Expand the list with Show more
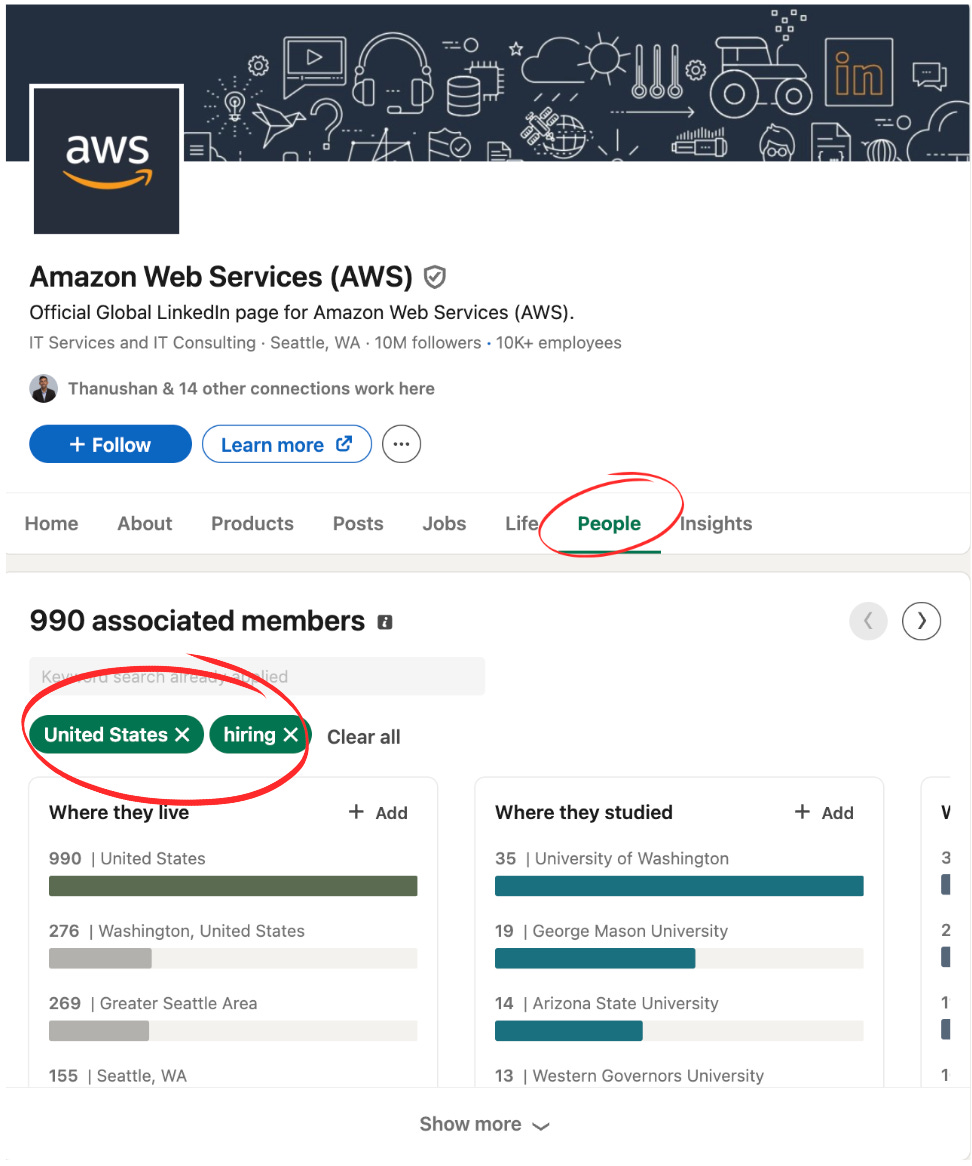Viewport: 972px width, 1166px height. pos(484,1125)
